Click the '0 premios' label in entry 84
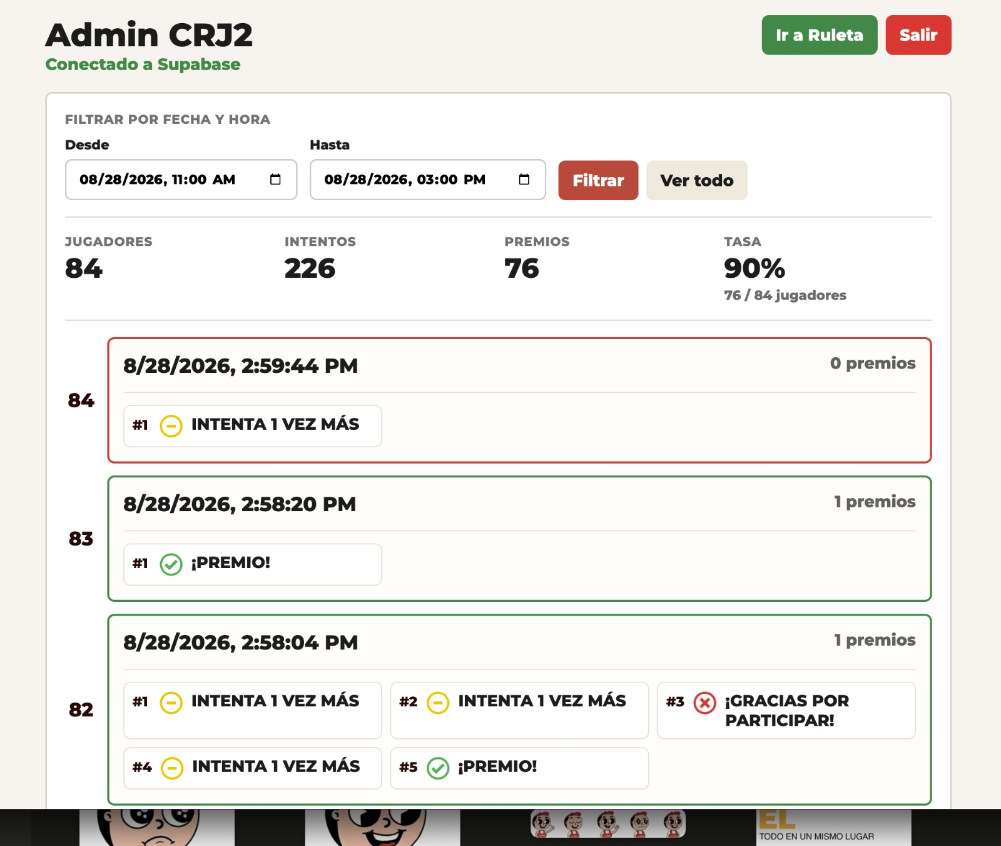The width and height of the screenshot is (1001, 846). [873, 363]
